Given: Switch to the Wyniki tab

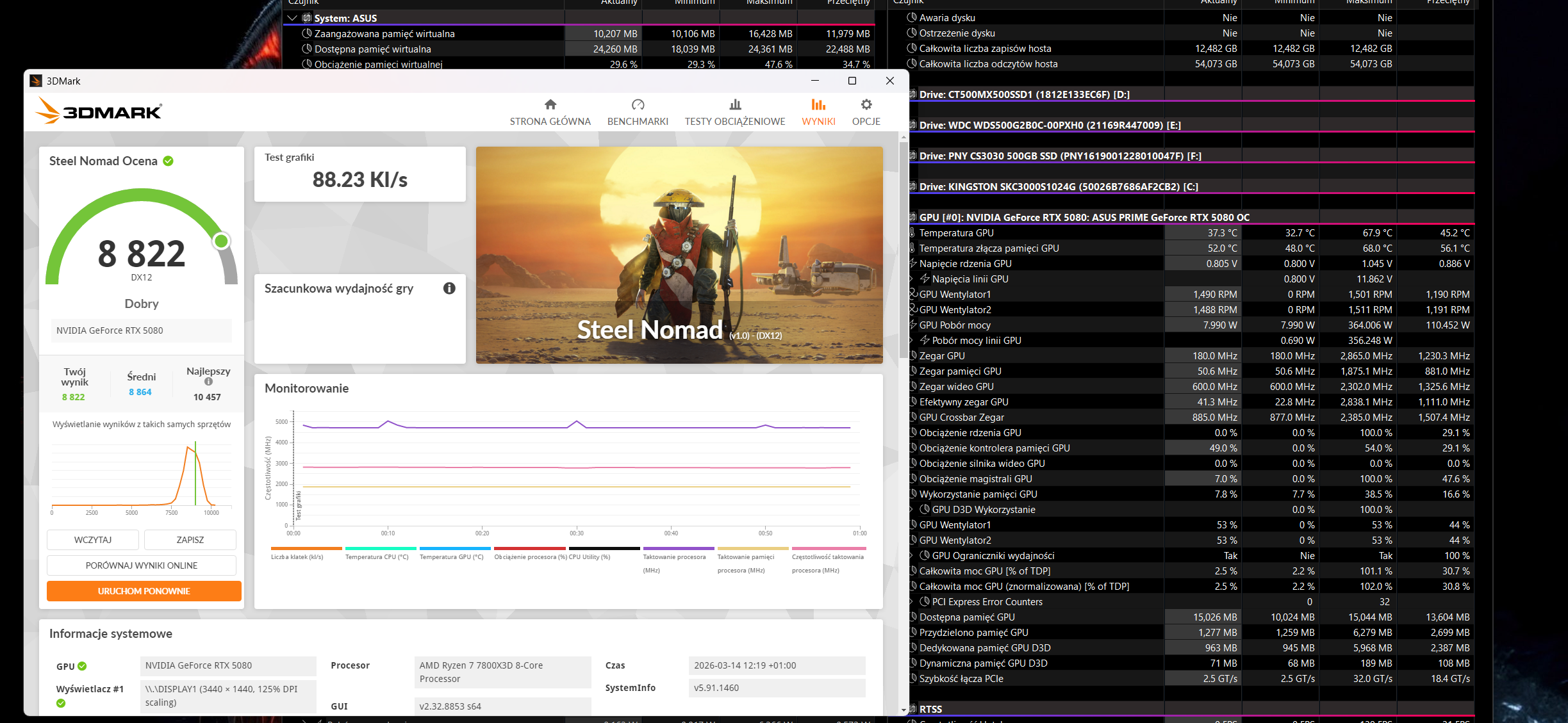Looking at the screenshot, I should pyautogui.click(x=818, y=111).
